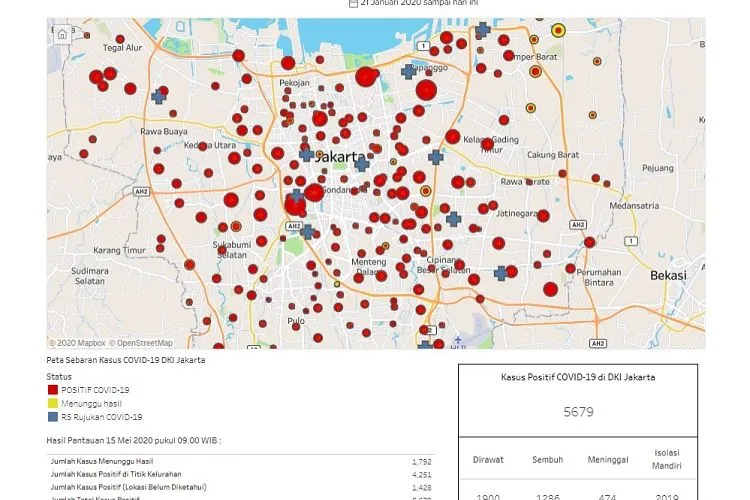Click the Meninggal column header
Viewport: 750px width, 500px height.
coord(608,459)
